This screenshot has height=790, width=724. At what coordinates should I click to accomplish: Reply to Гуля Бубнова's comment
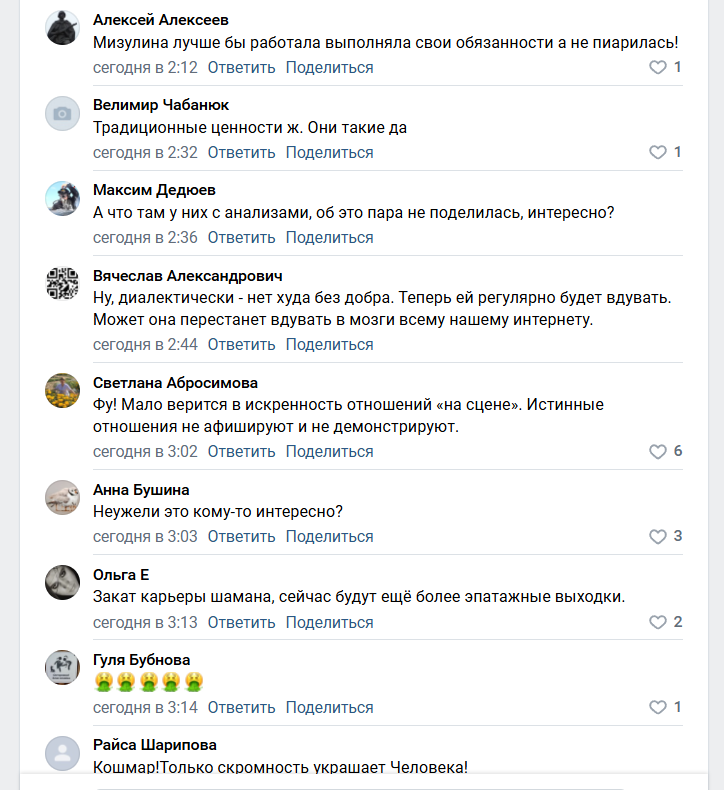241,708
